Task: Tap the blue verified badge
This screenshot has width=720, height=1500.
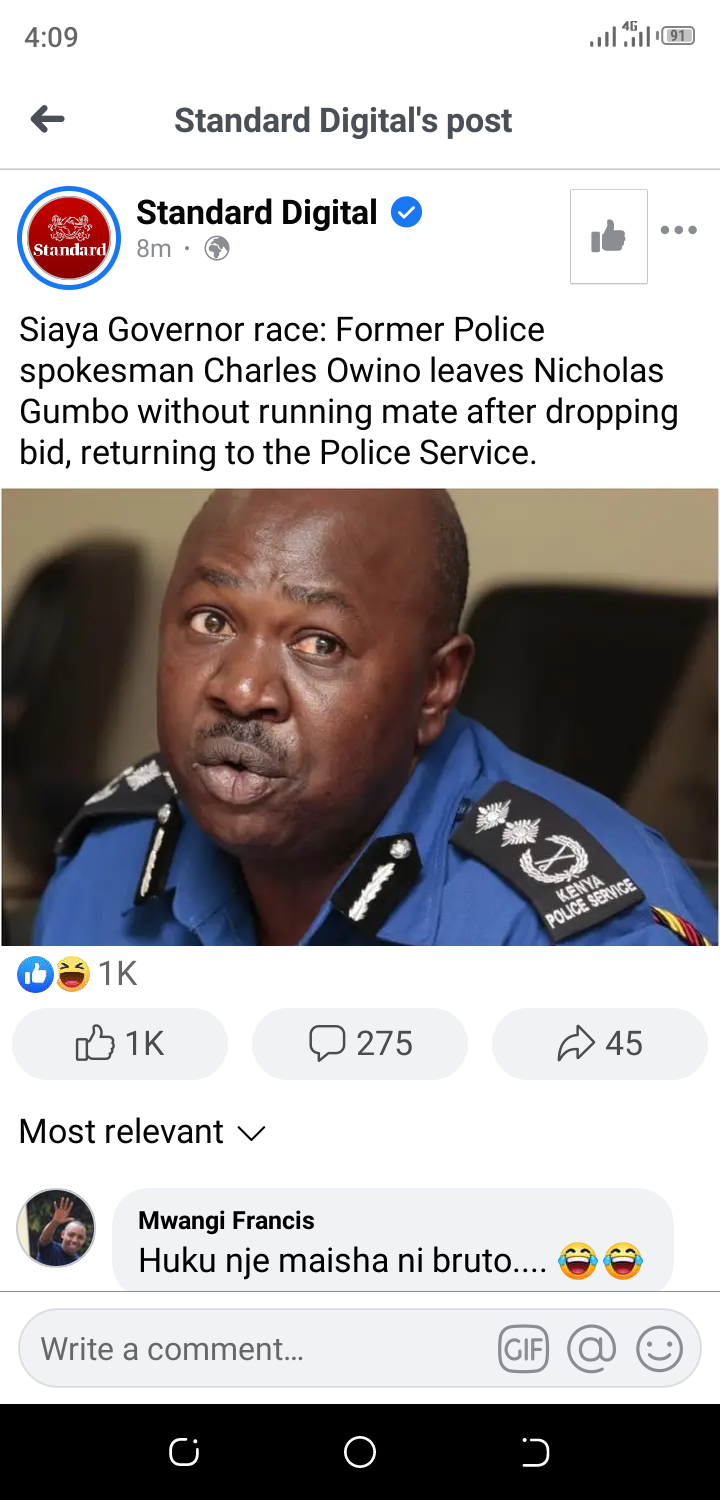Action: click(x=406, y=212)
